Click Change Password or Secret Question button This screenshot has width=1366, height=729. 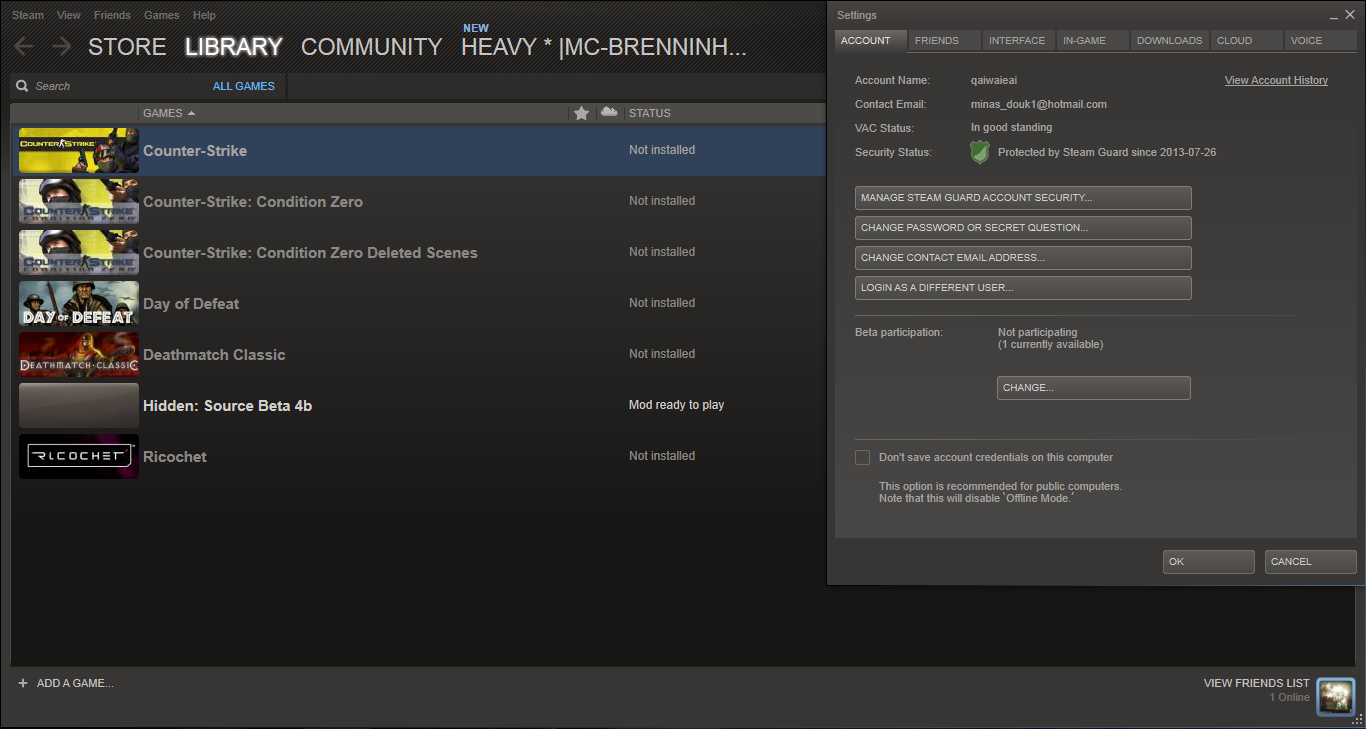pyautogui.click(x=1023, y=228)
